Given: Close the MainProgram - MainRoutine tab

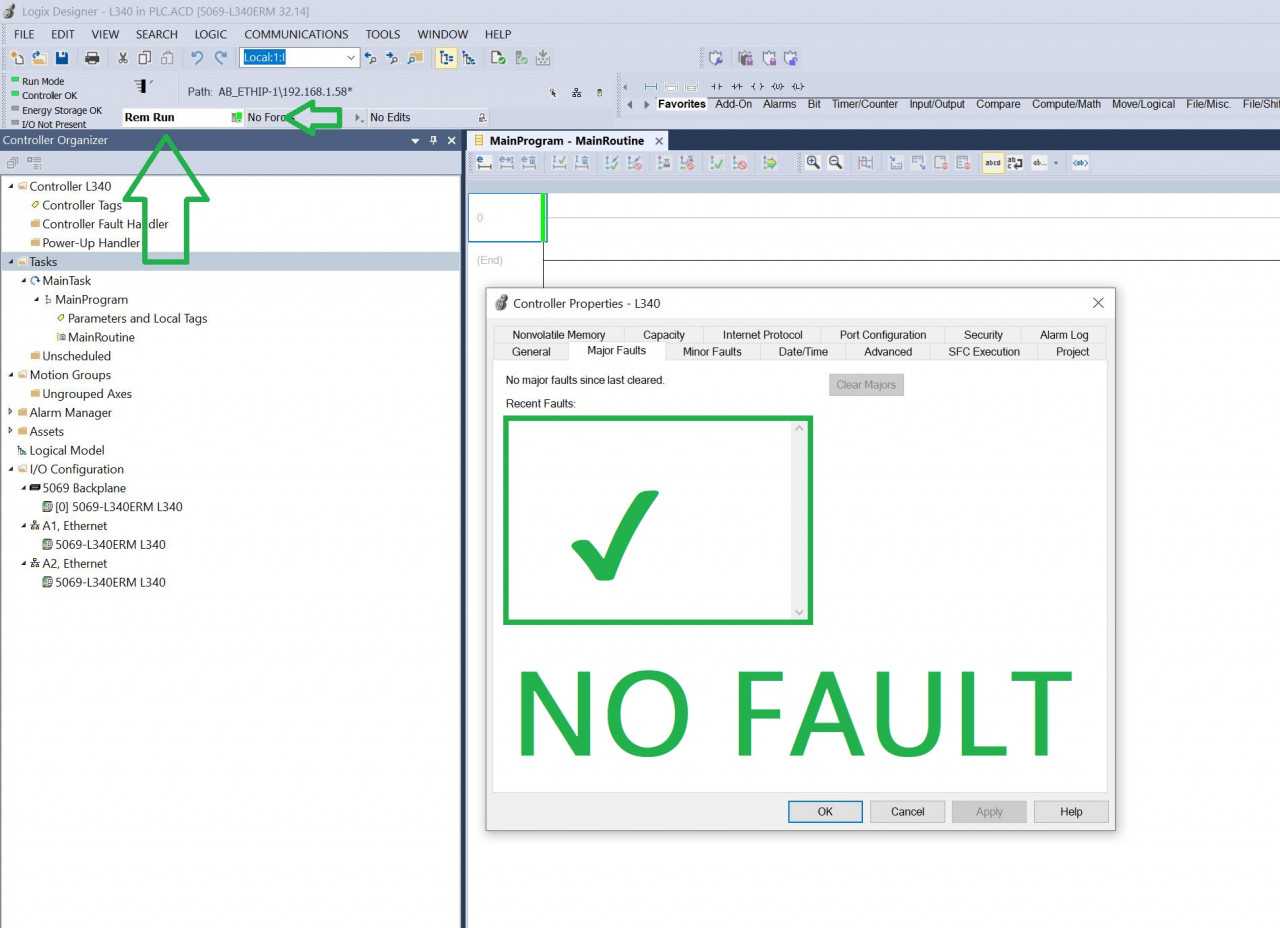Looking at the screenshot, I should (659, 141).
